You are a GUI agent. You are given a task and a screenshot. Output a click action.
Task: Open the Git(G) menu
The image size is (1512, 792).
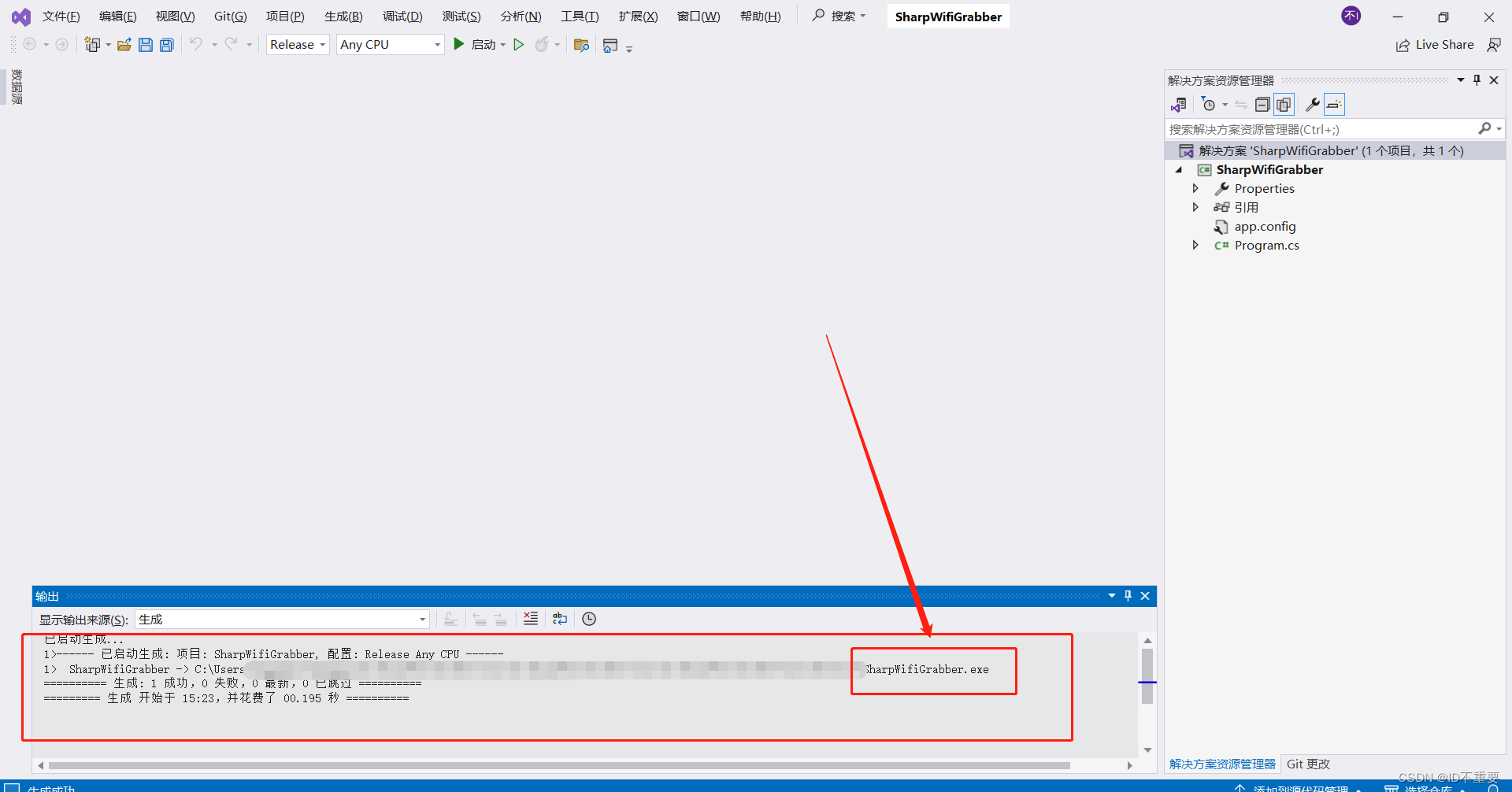(231, 17)
